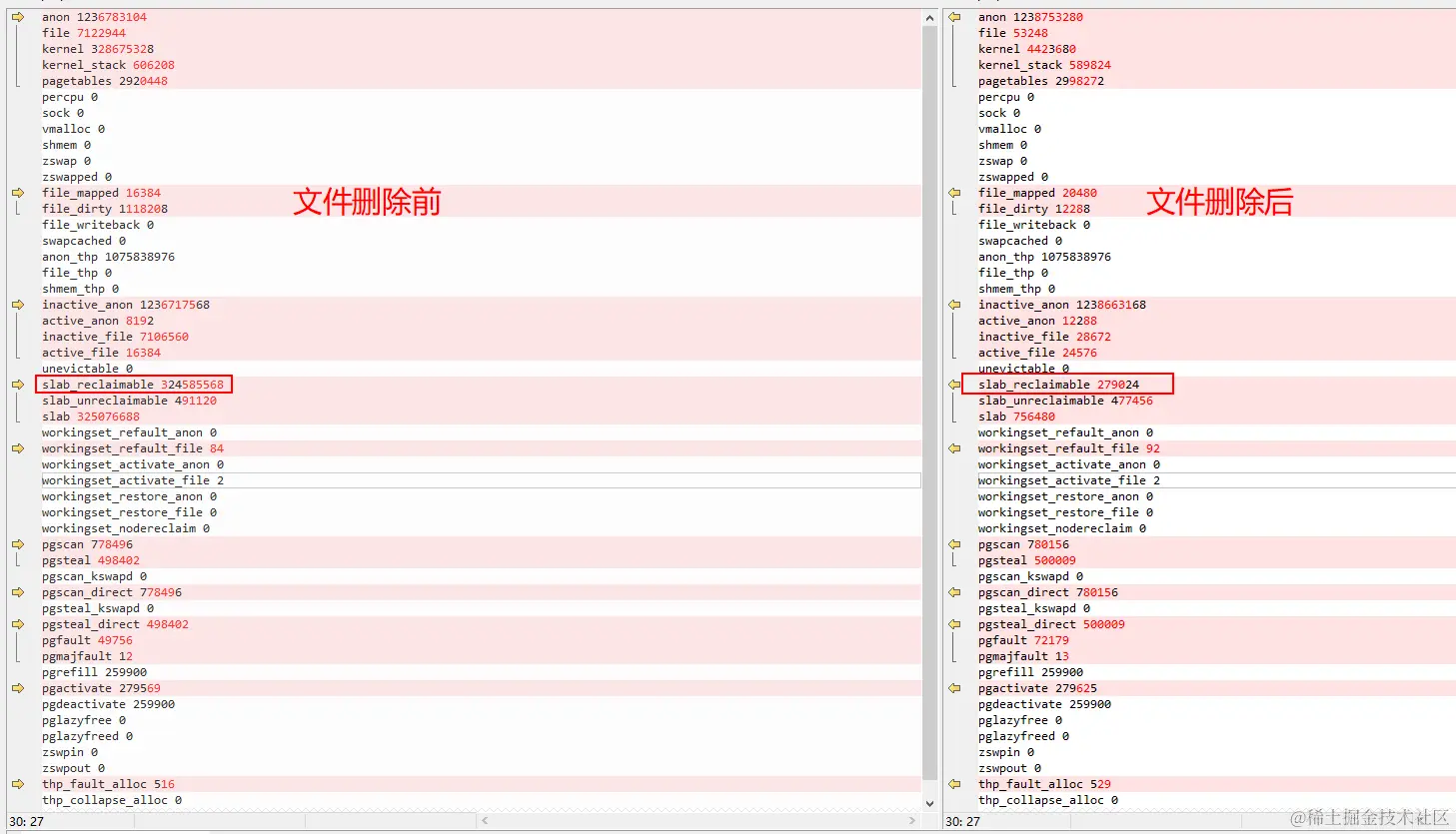Select left line 'kernel_stack 606208'

coord(108,65)
